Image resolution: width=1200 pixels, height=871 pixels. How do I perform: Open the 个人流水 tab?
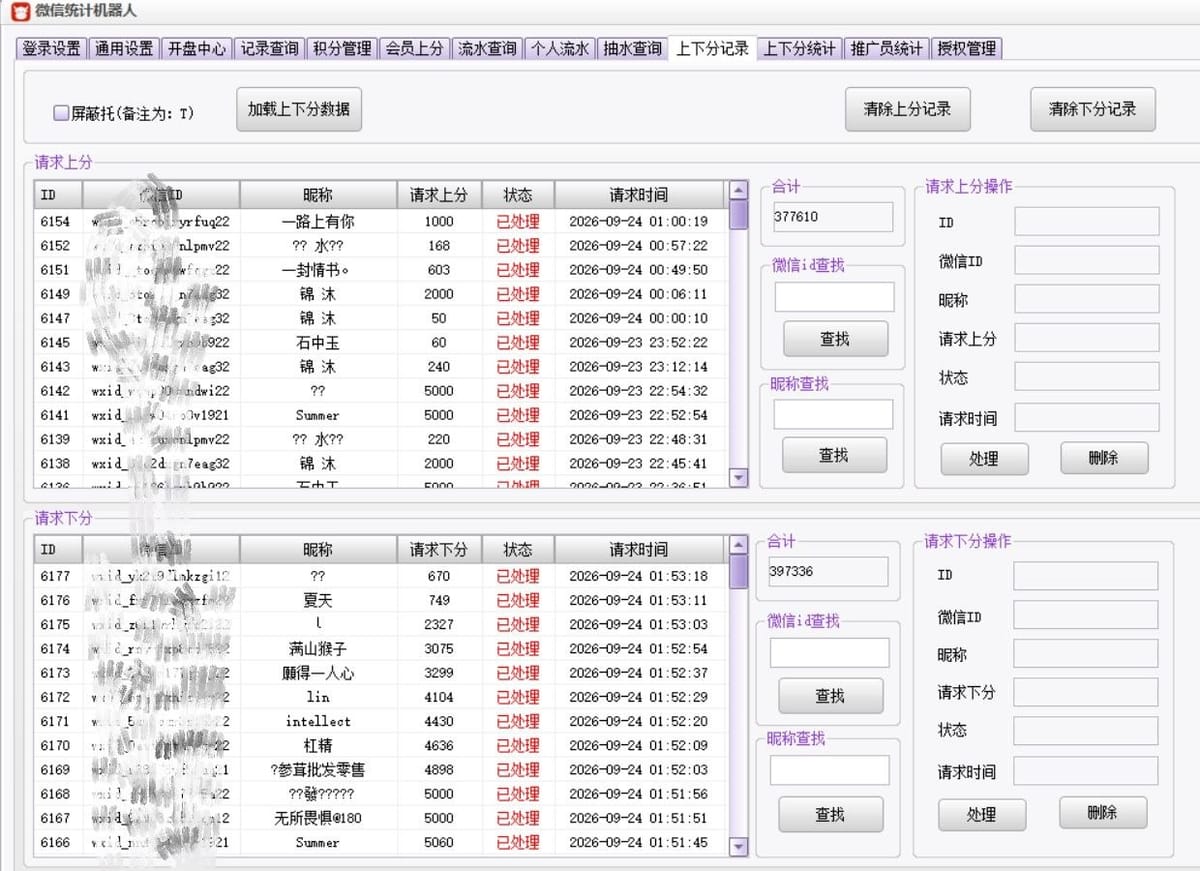pyautogui.click(x=559, y=48)
